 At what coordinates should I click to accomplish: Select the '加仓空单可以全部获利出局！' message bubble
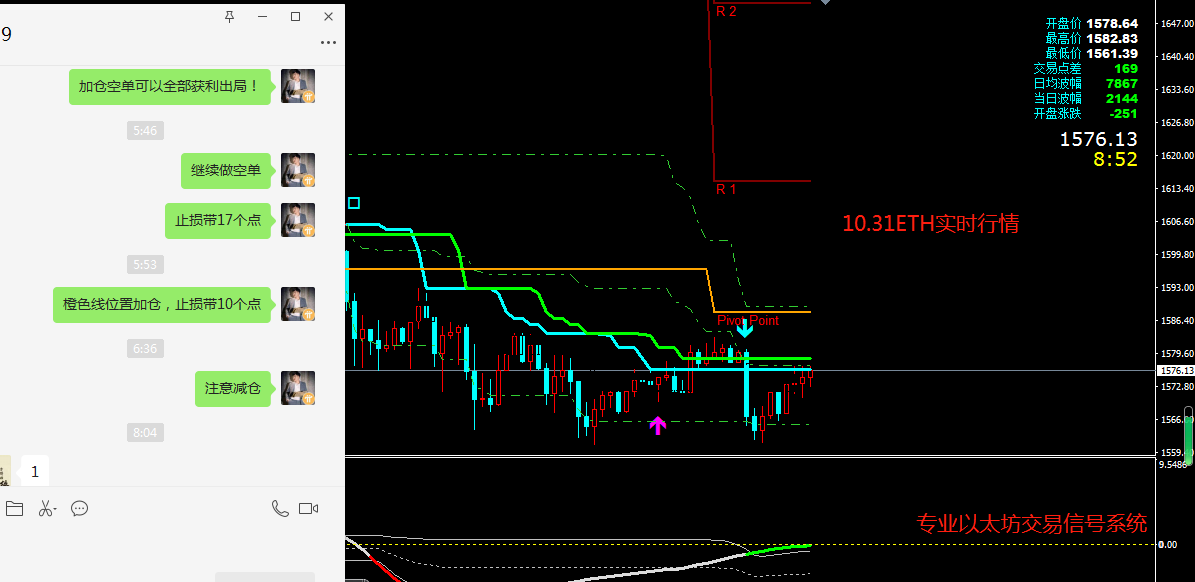pyautogui.click(x=170, y=87)
